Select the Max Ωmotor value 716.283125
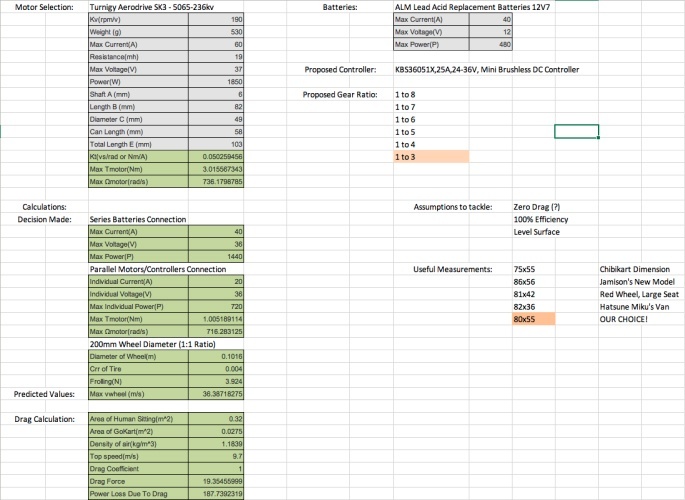The width and height of the screenshot is (685, 500). 216,331
